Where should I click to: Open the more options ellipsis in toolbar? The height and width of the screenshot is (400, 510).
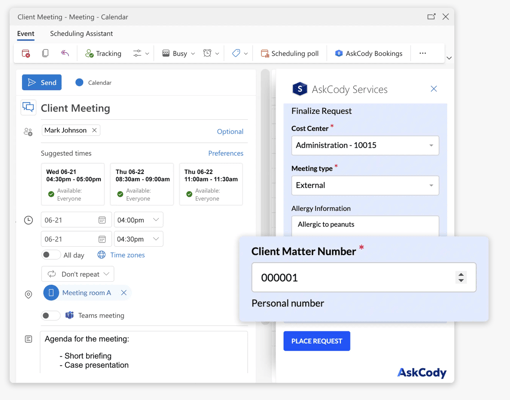(423, 53)
